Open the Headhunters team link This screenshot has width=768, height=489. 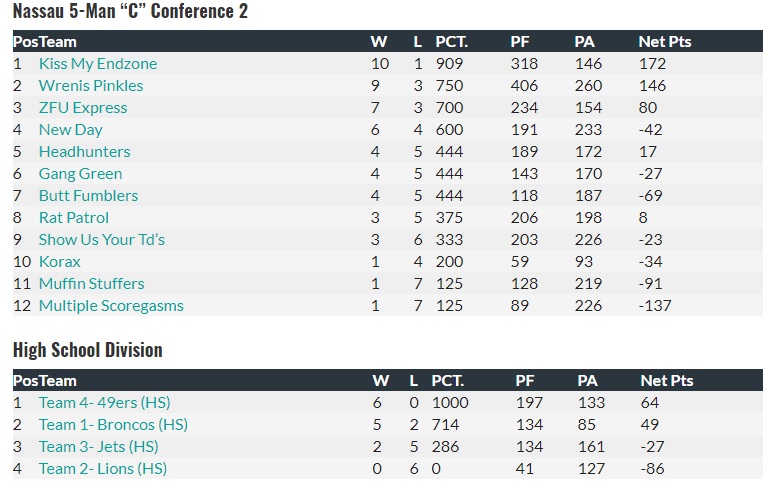click(84, 152)
